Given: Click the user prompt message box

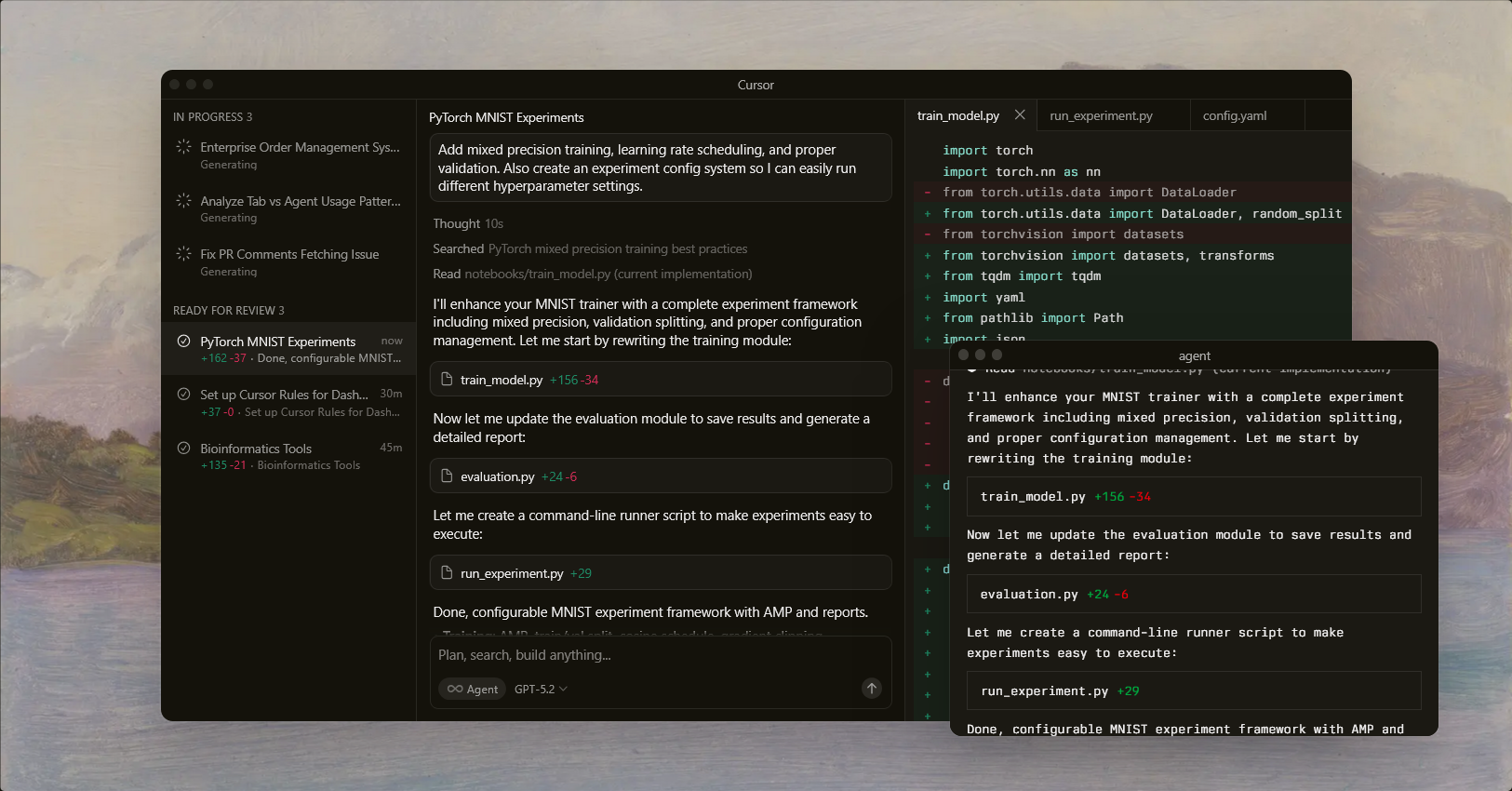Looking at the screenshot, I should (x=661, y=168).
